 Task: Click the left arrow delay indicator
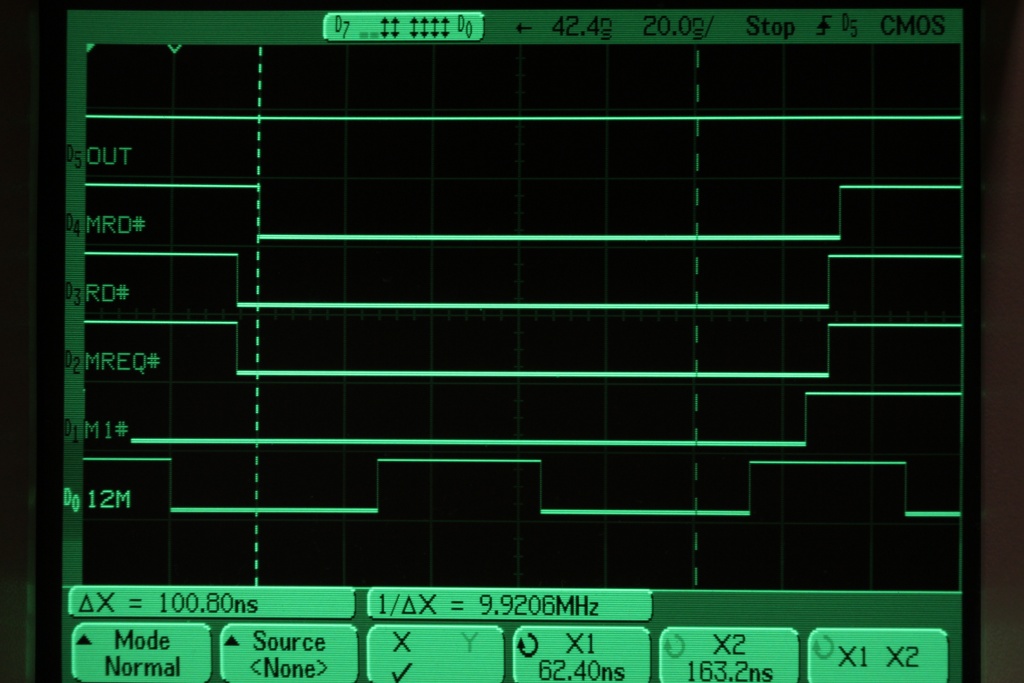(522, 28)
